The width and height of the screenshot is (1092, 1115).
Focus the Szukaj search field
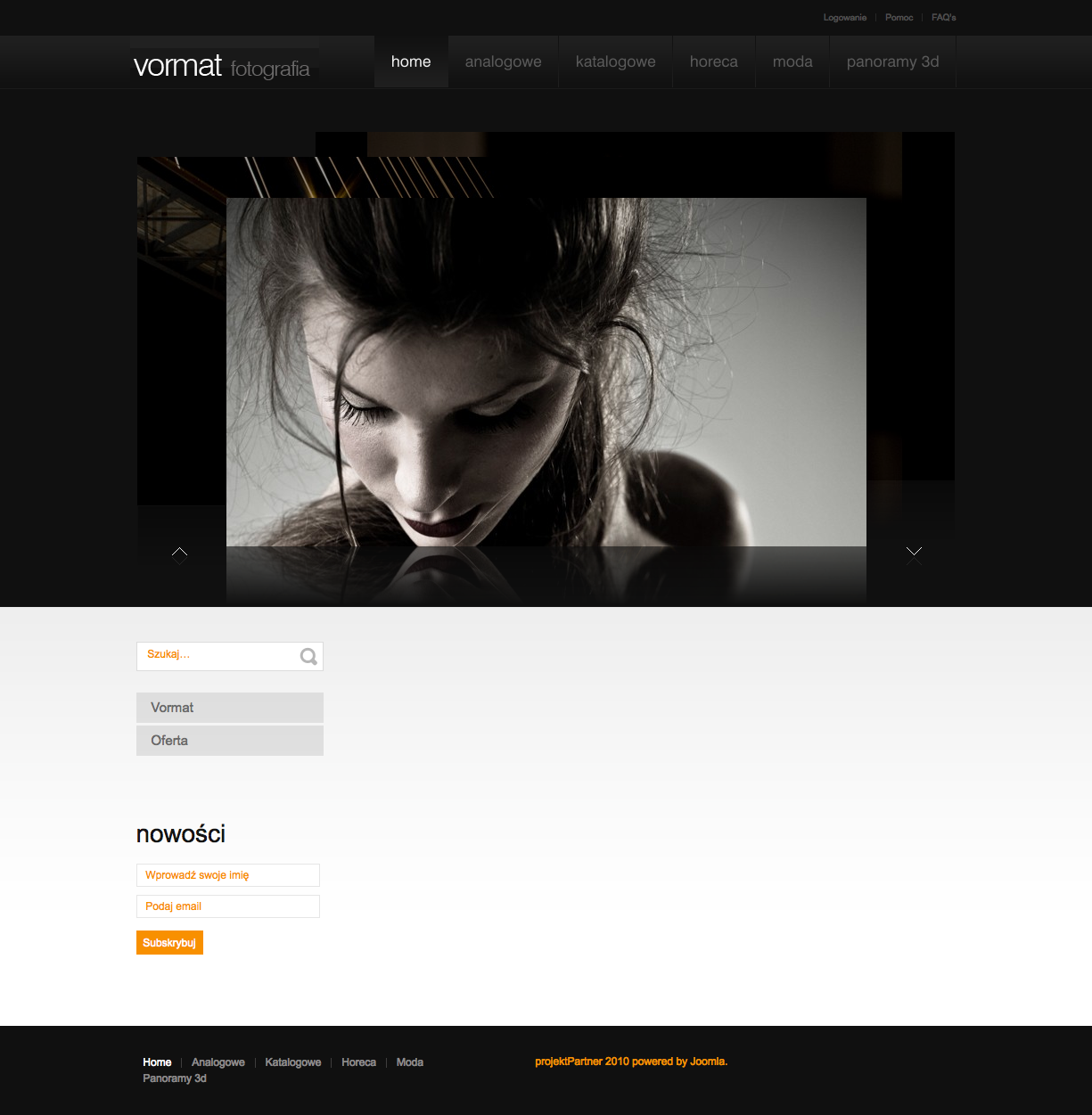click(218, 656)
